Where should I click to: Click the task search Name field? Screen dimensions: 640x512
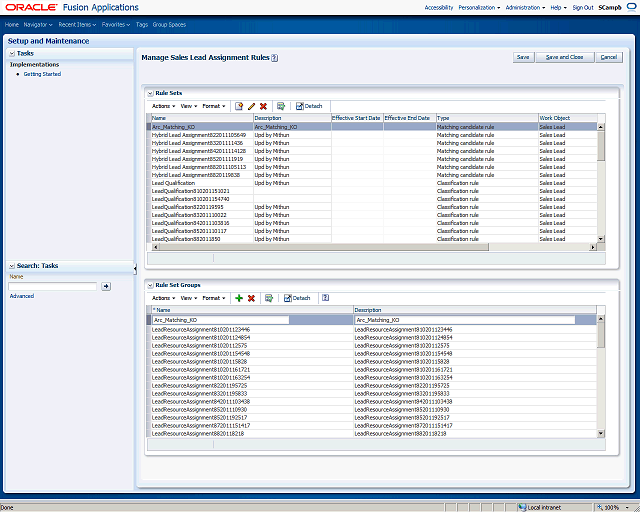click(x=53, y=286)
